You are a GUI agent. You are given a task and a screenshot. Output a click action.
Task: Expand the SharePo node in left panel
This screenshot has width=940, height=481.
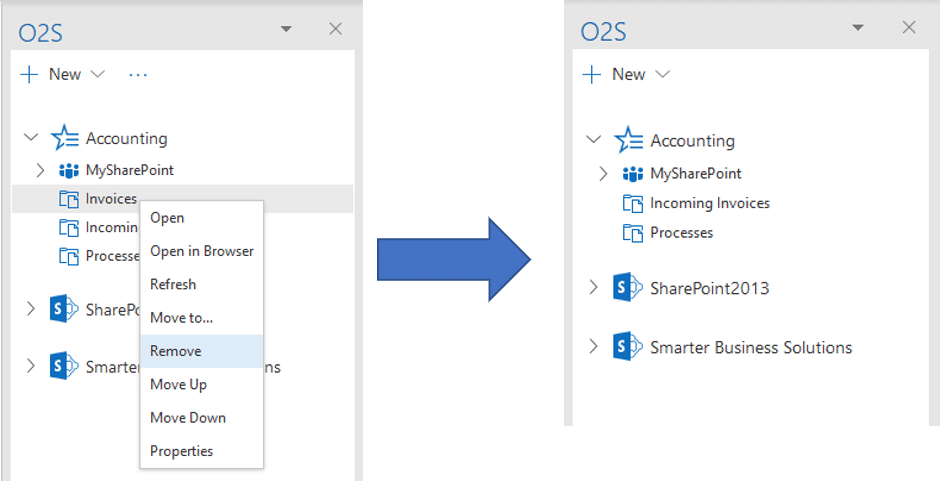31,309
